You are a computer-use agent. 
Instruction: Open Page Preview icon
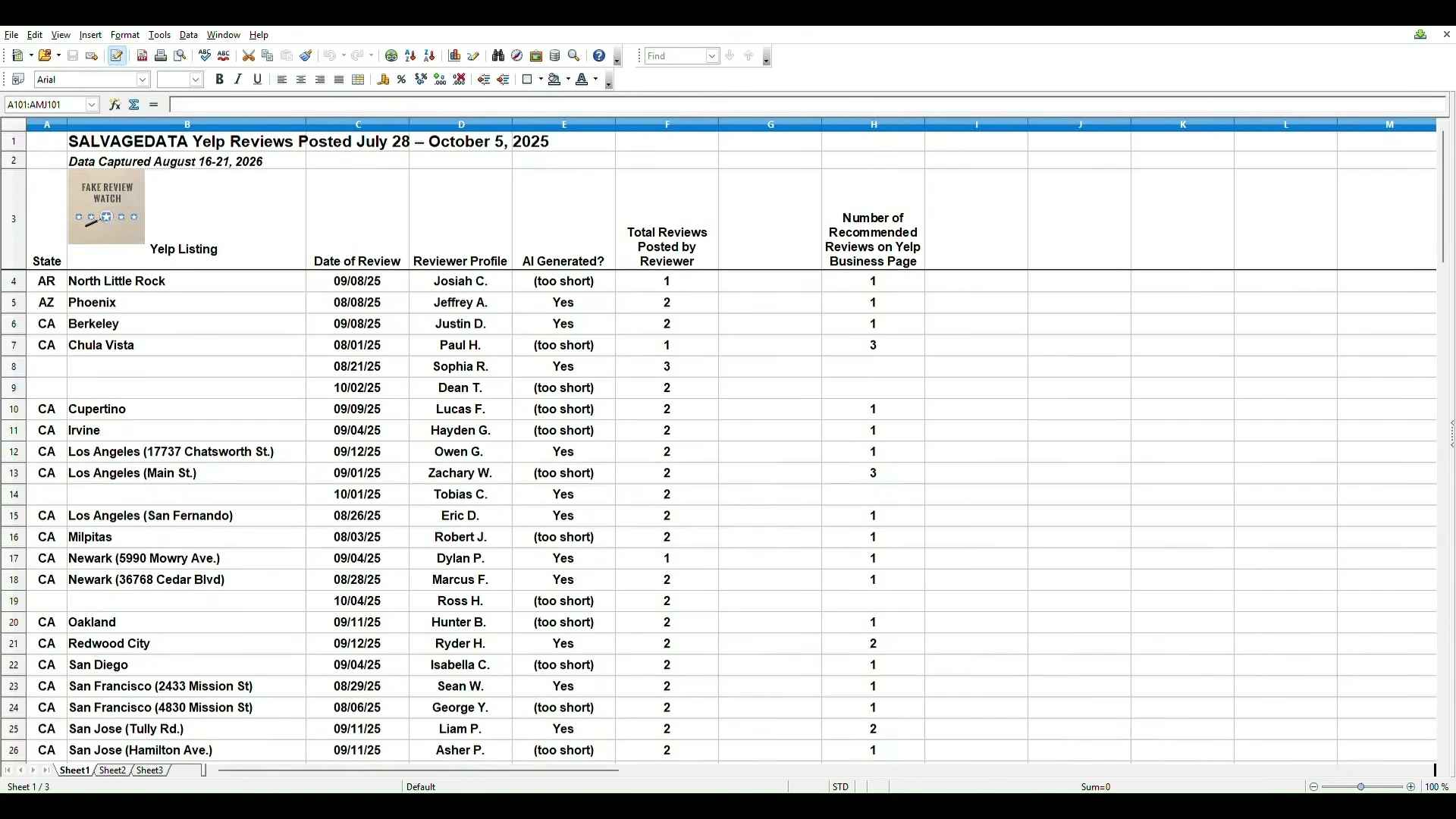point(180,56)
